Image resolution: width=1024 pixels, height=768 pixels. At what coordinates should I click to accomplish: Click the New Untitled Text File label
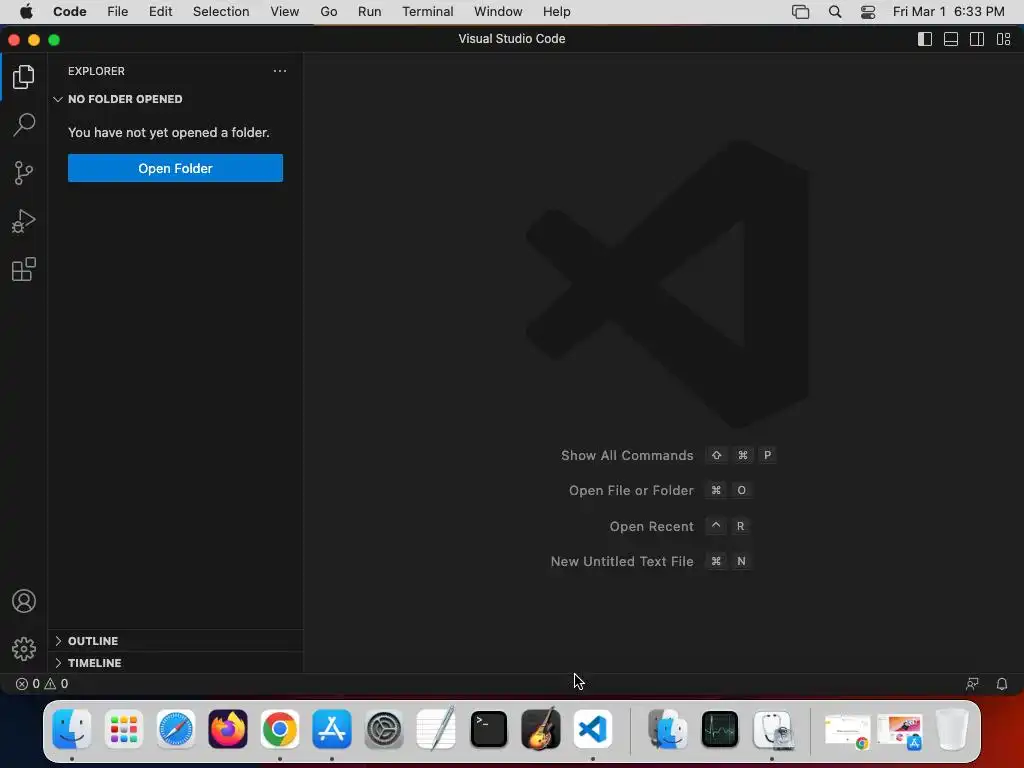click(x=622, y=562)
